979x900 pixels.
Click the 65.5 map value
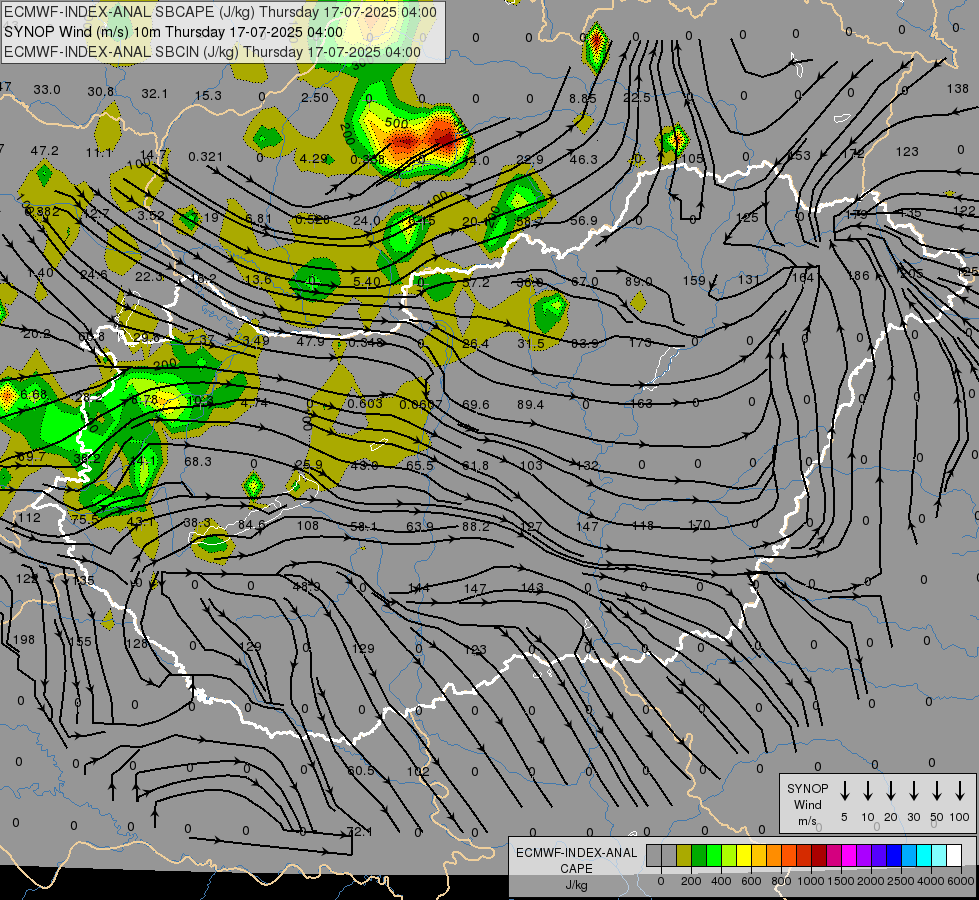tap(420, 466)
